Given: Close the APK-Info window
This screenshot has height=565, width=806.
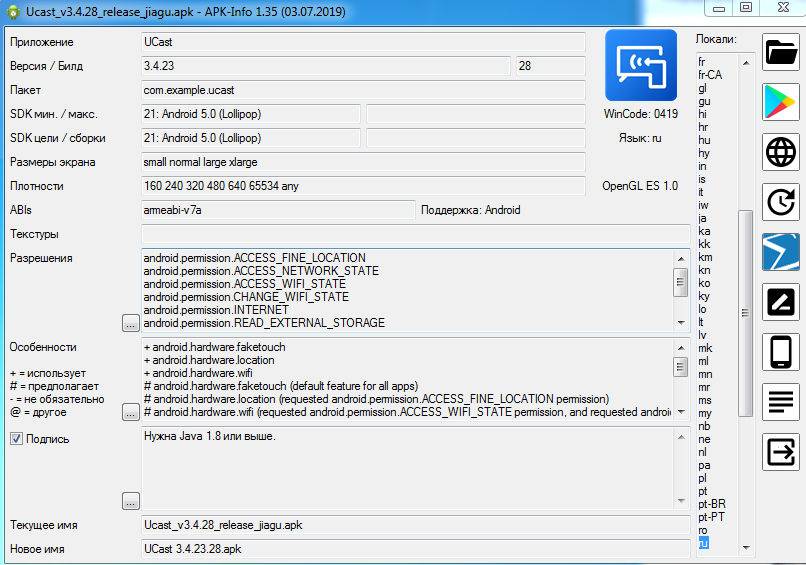Looking at the screenshot, I should click(783, 8).
